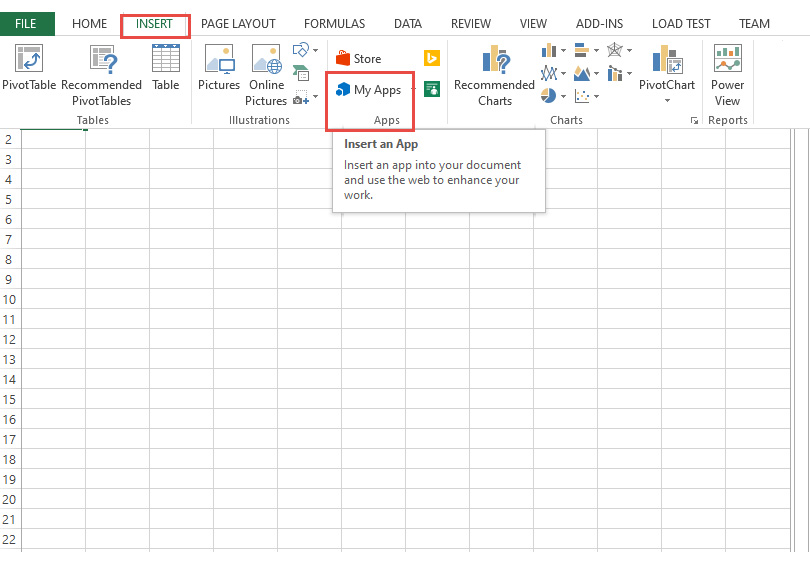Image resolution: width=810 pixels, height=564 pixels.
Task: Expand the Screenshot dropdown arrow
Action: tap(315, 97)
